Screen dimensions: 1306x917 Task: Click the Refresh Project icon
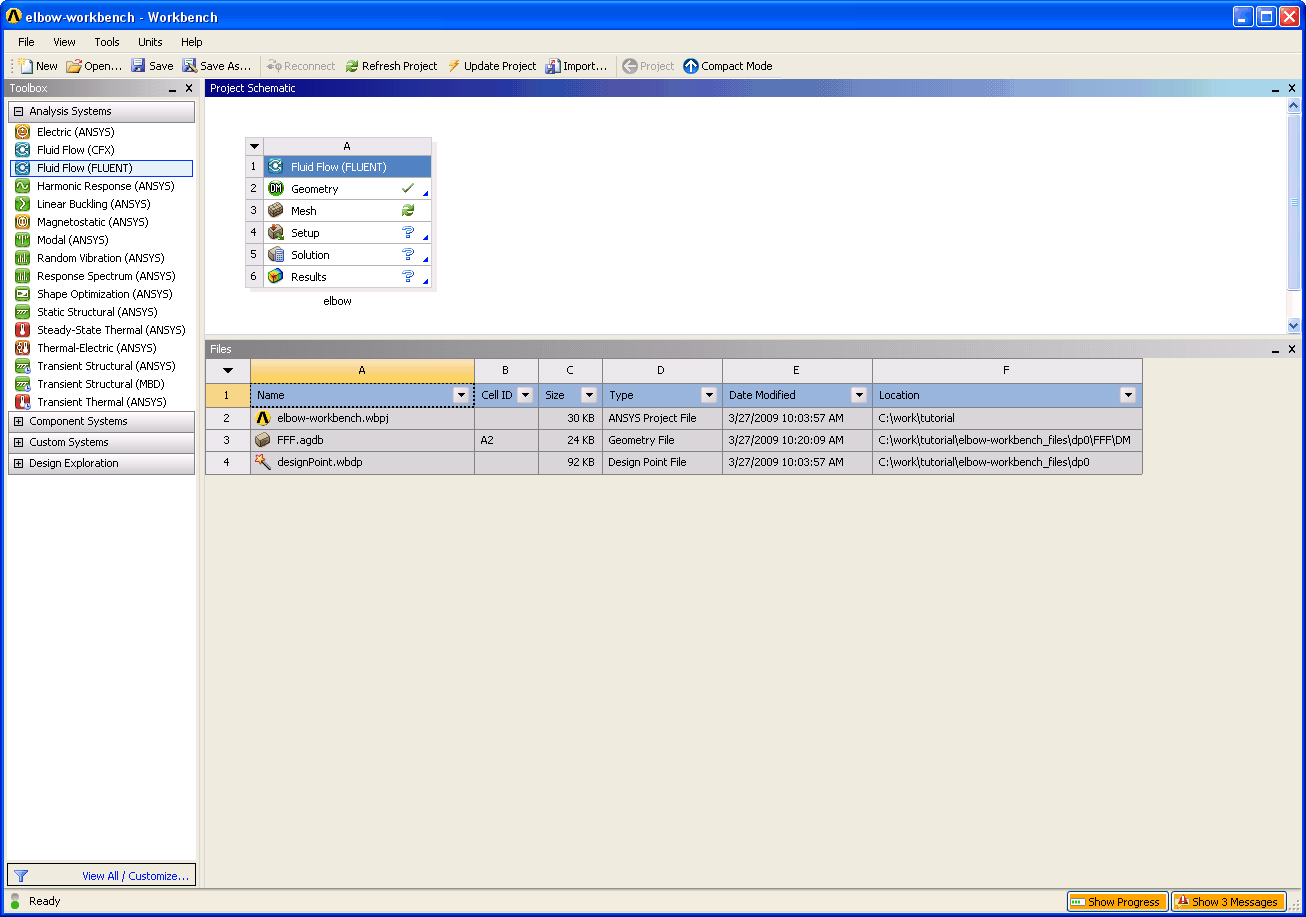pos(352,66)
